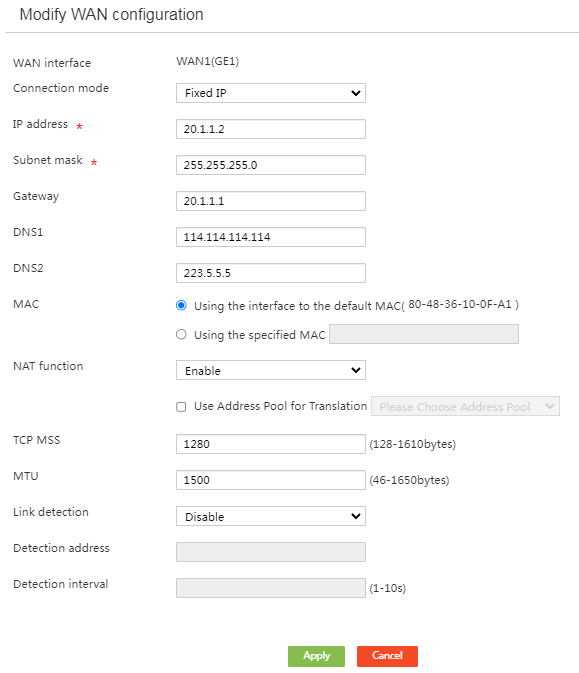Viewport: 579px width, 673px height.
Task: Select the Gateway text box
Action: 271,201
